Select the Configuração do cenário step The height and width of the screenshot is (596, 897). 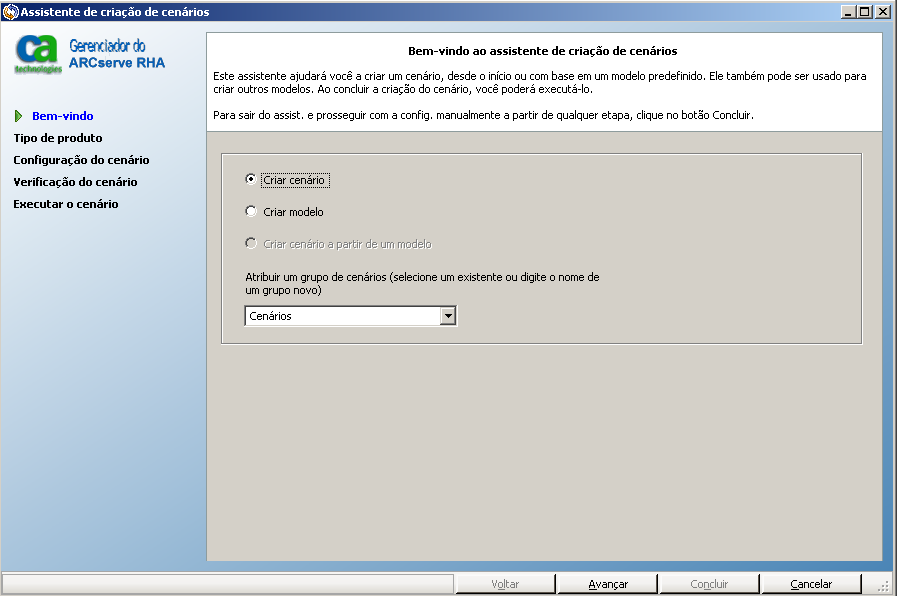(81, 160)
